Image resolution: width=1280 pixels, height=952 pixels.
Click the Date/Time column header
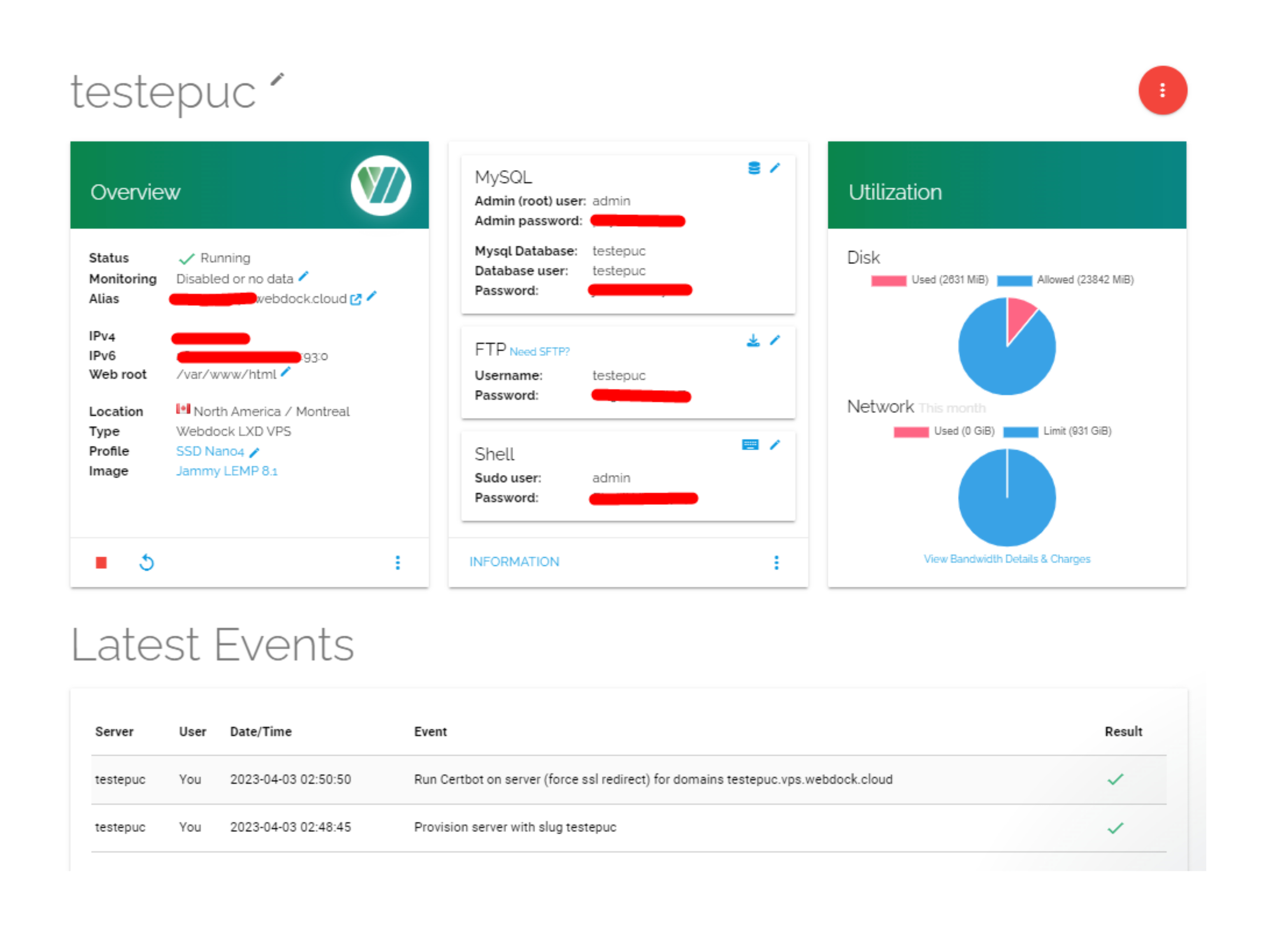coord(260,732)
